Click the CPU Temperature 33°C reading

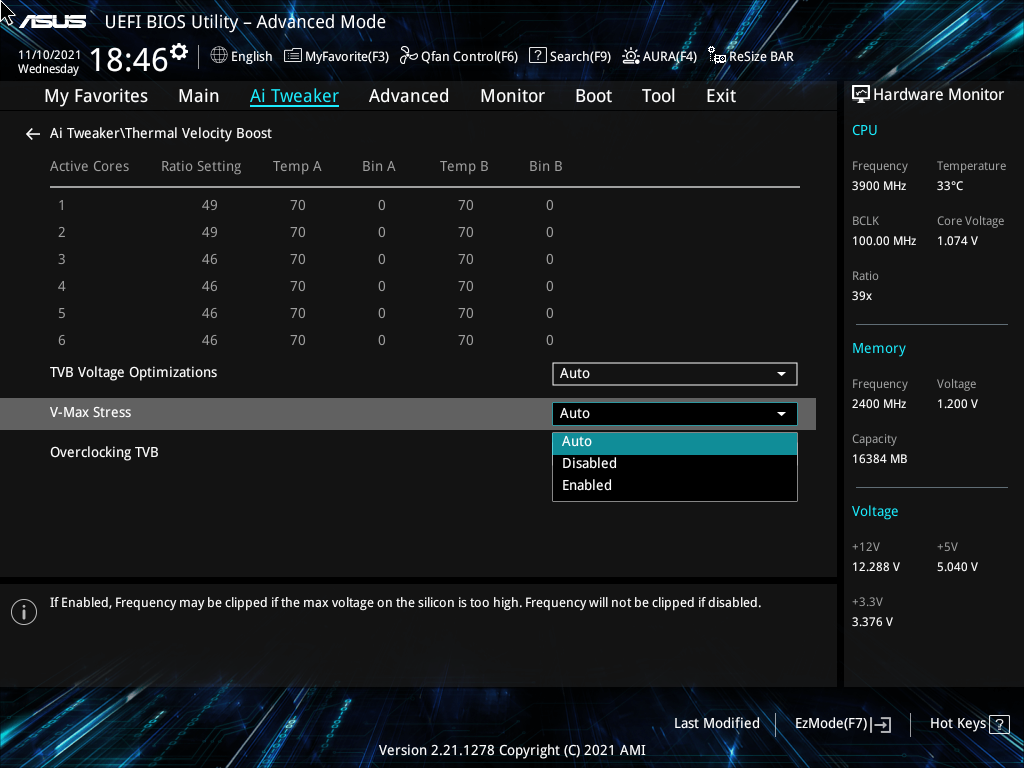tap(950, 186)
